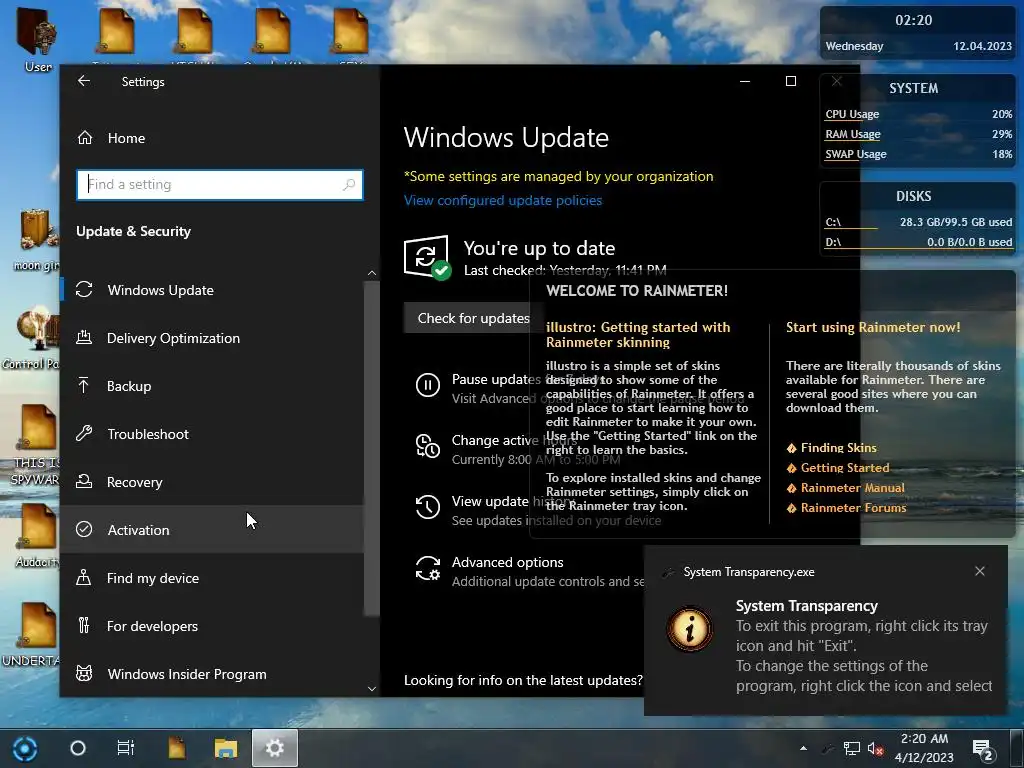Image resolution: width=1024 pixels, height=768 pixels.
Task: Click the Delivery Optimization icon
Action: point(84,338)
